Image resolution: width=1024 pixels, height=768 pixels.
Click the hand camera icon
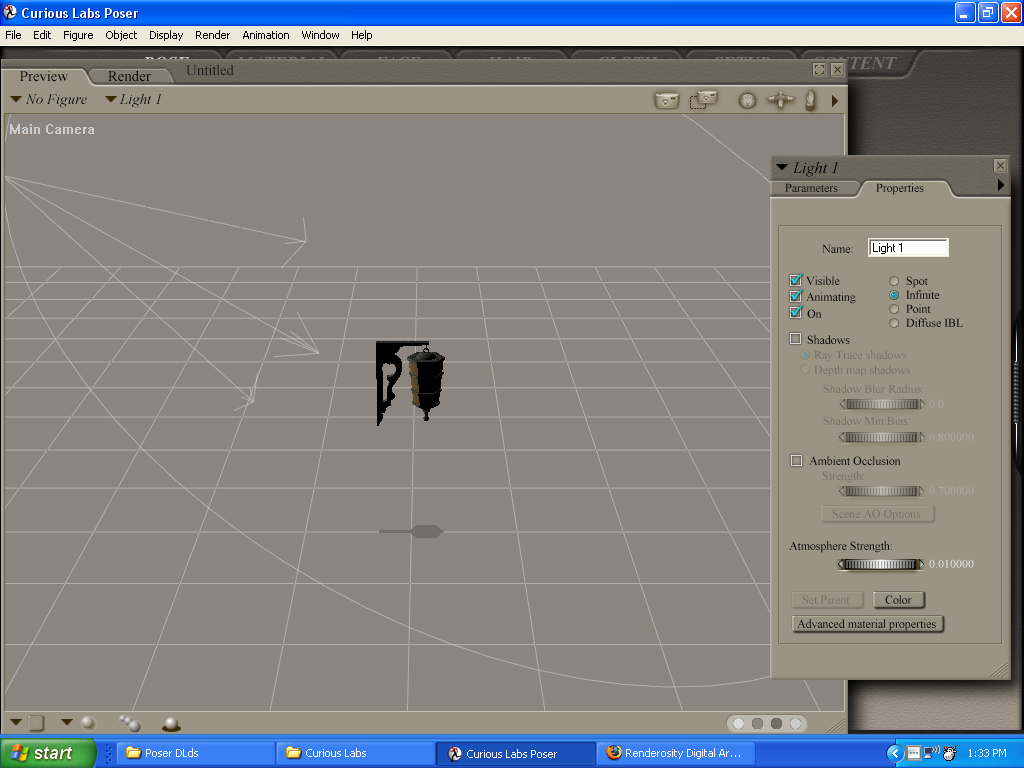[810, 100]
